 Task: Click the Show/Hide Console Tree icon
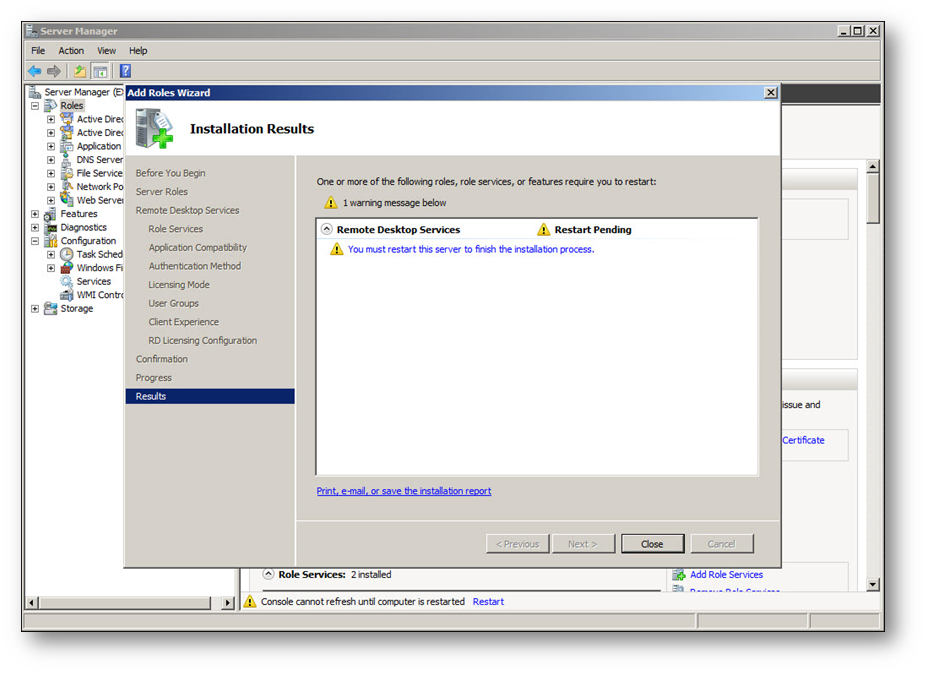pos(100,71)
